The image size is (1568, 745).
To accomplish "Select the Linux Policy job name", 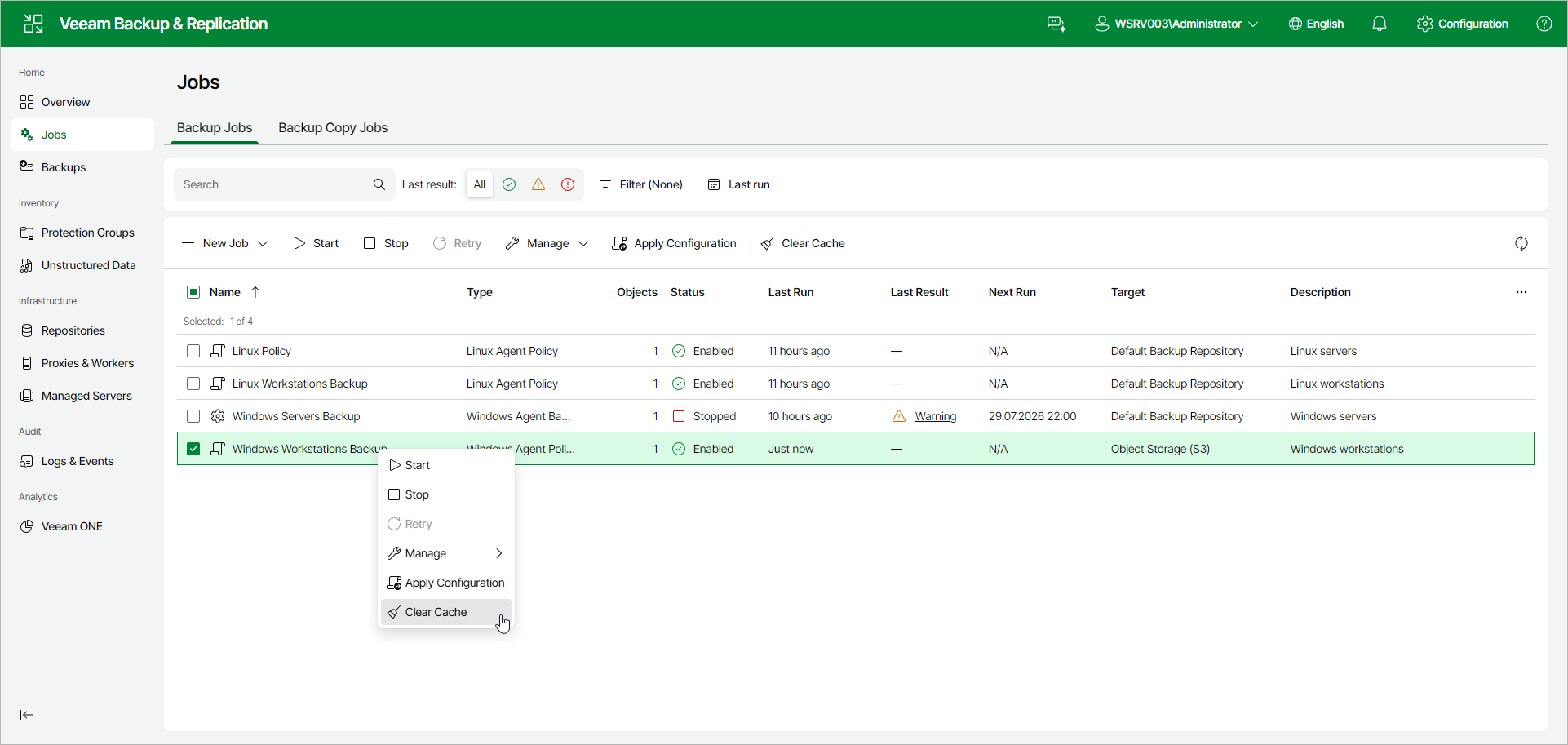I will click(x=262, y=351).
